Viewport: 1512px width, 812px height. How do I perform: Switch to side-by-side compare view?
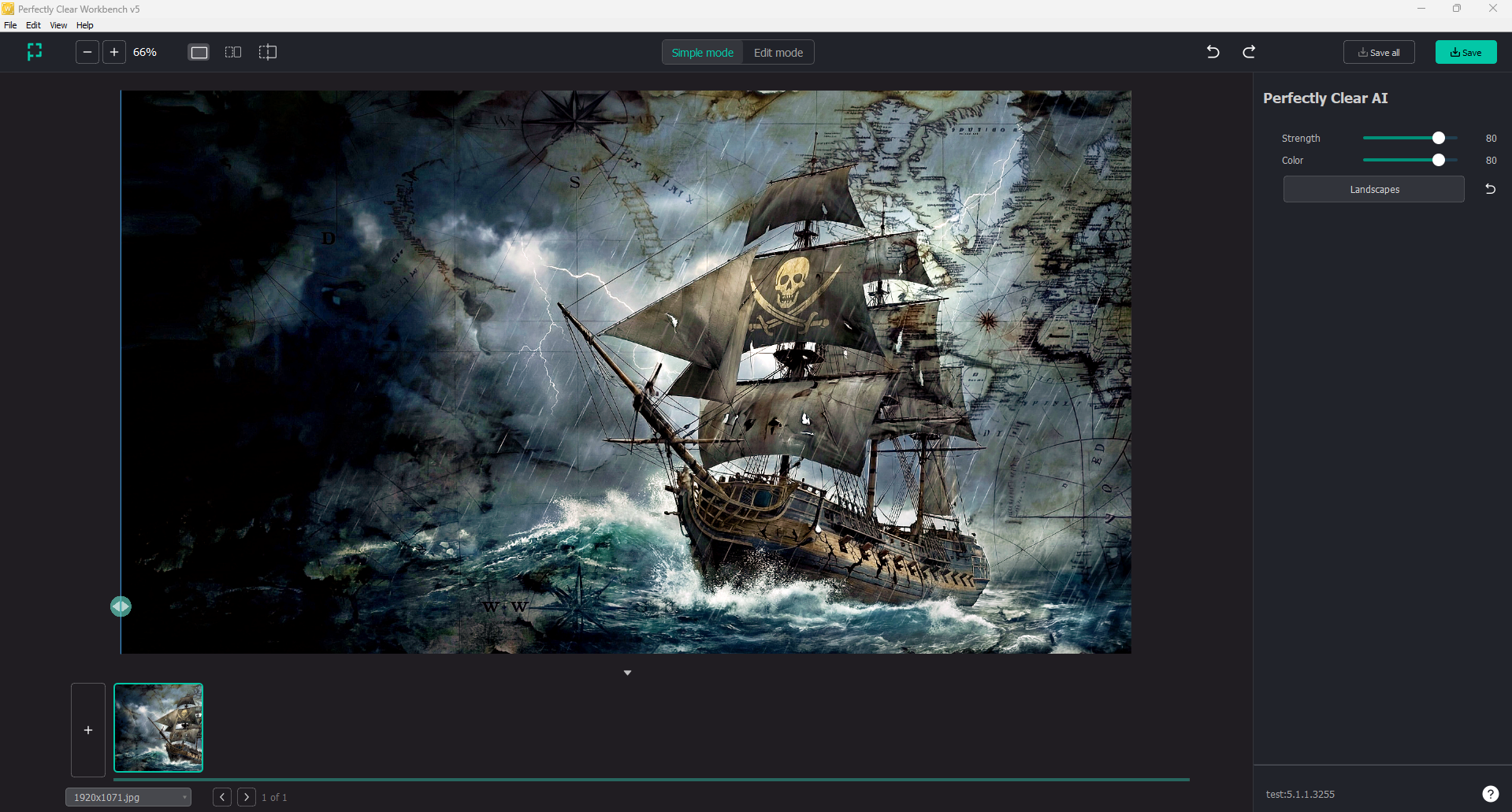tap(233, 52)
